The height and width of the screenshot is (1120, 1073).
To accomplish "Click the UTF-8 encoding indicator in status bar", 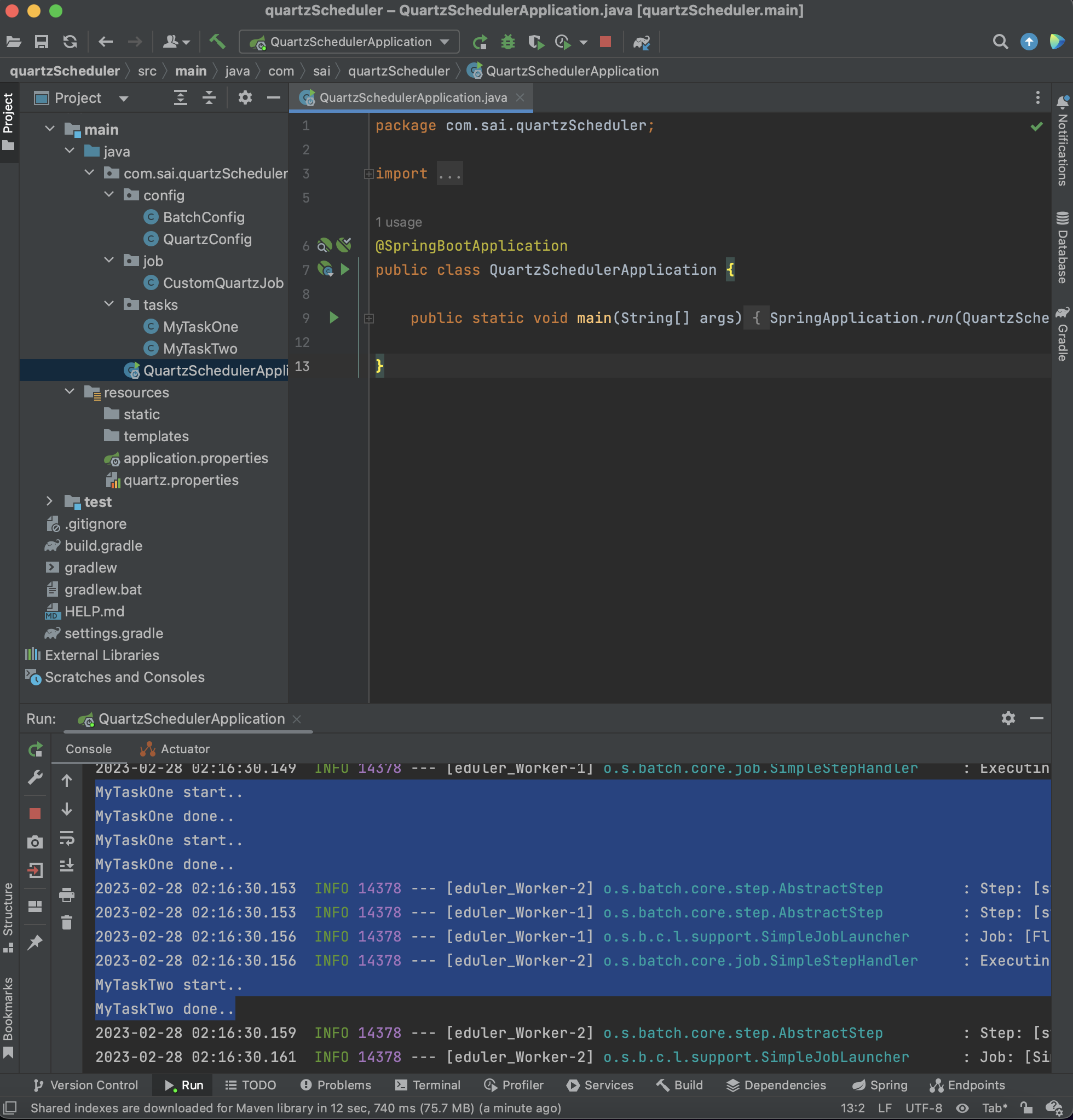I will (x=926, y=1108).
